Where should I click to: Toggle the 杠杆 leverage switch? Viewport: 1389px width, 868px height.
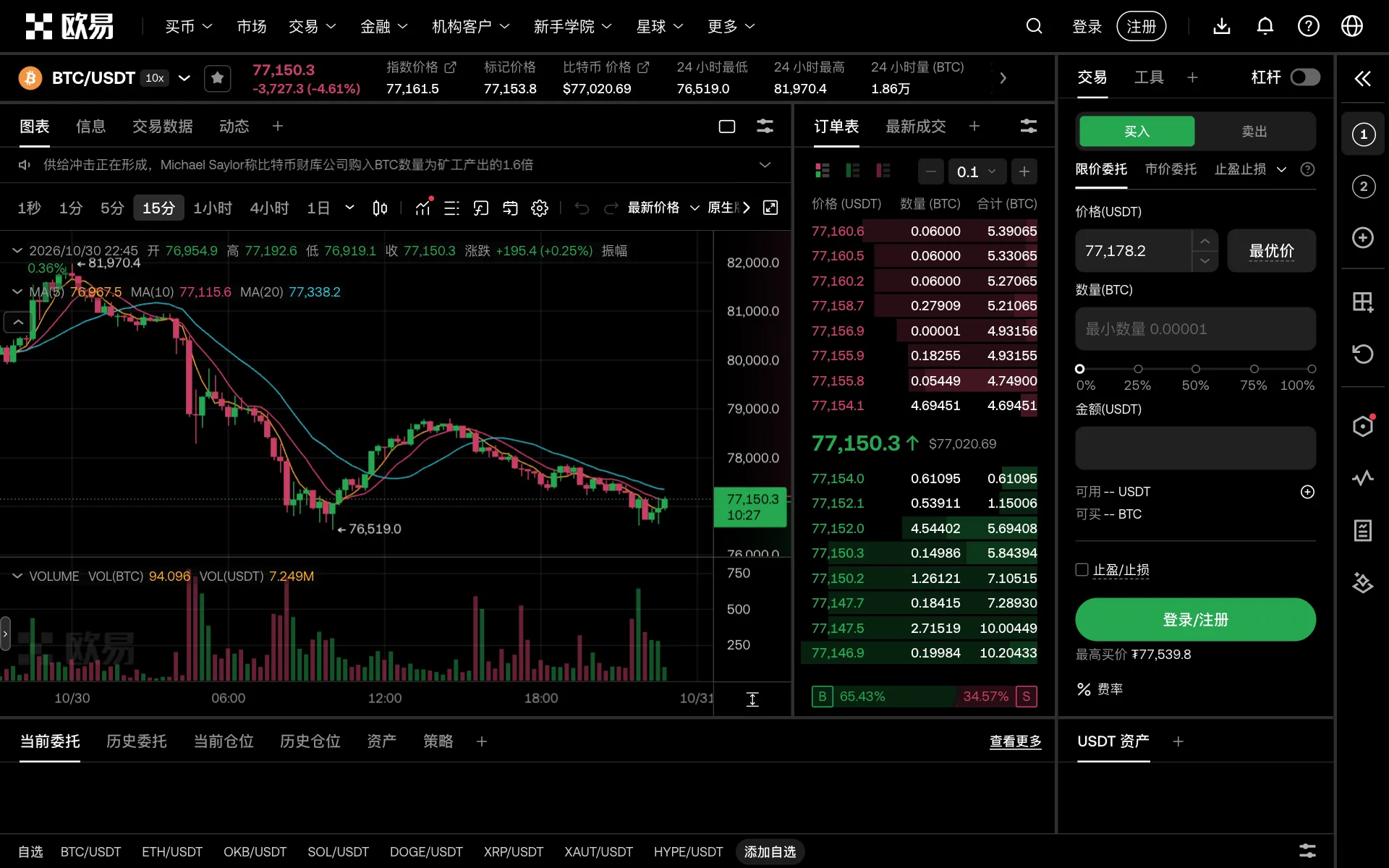pyautogui.click(x=1306, y=77)
